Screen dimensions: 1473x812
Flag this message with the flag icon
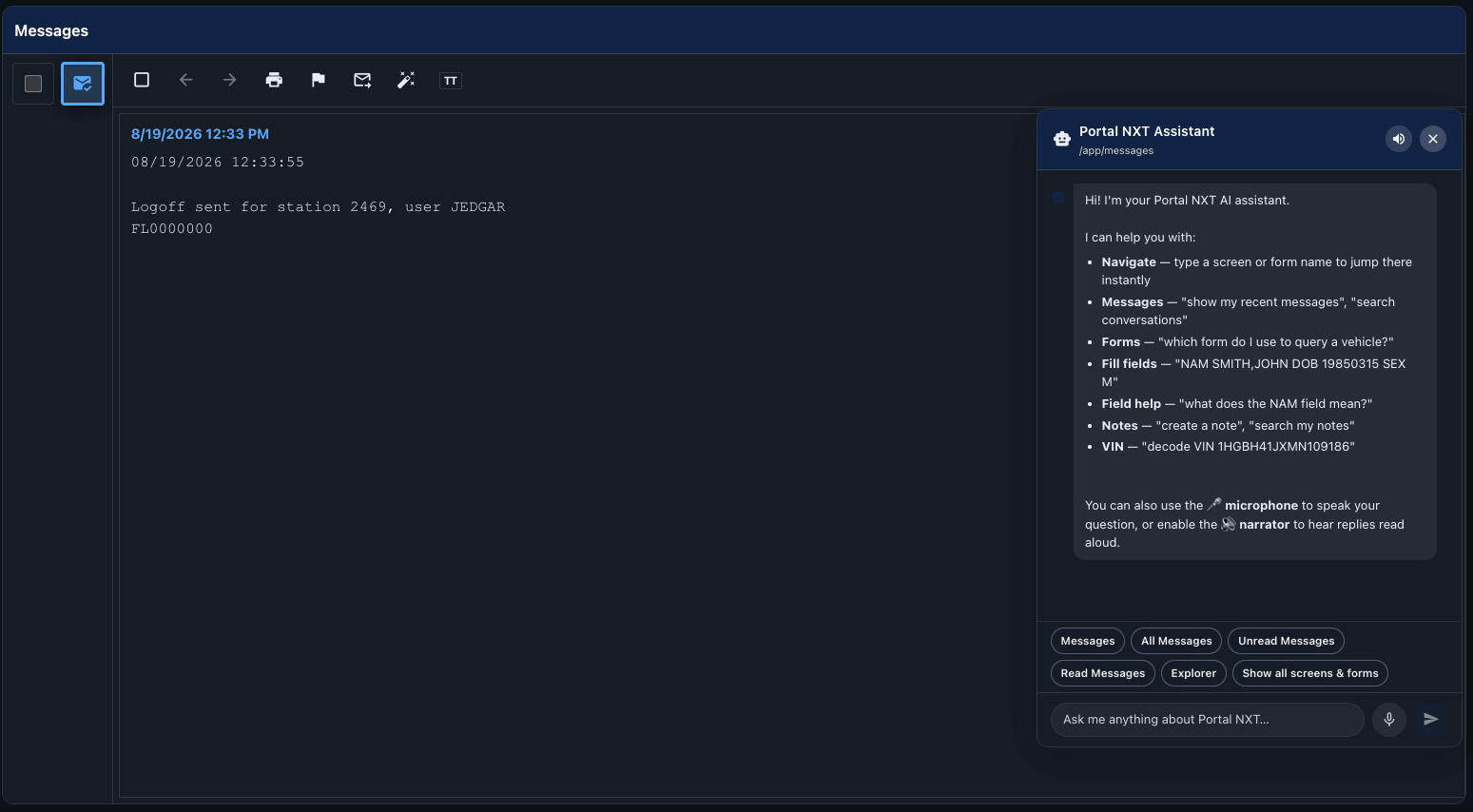tap(319, 80)
